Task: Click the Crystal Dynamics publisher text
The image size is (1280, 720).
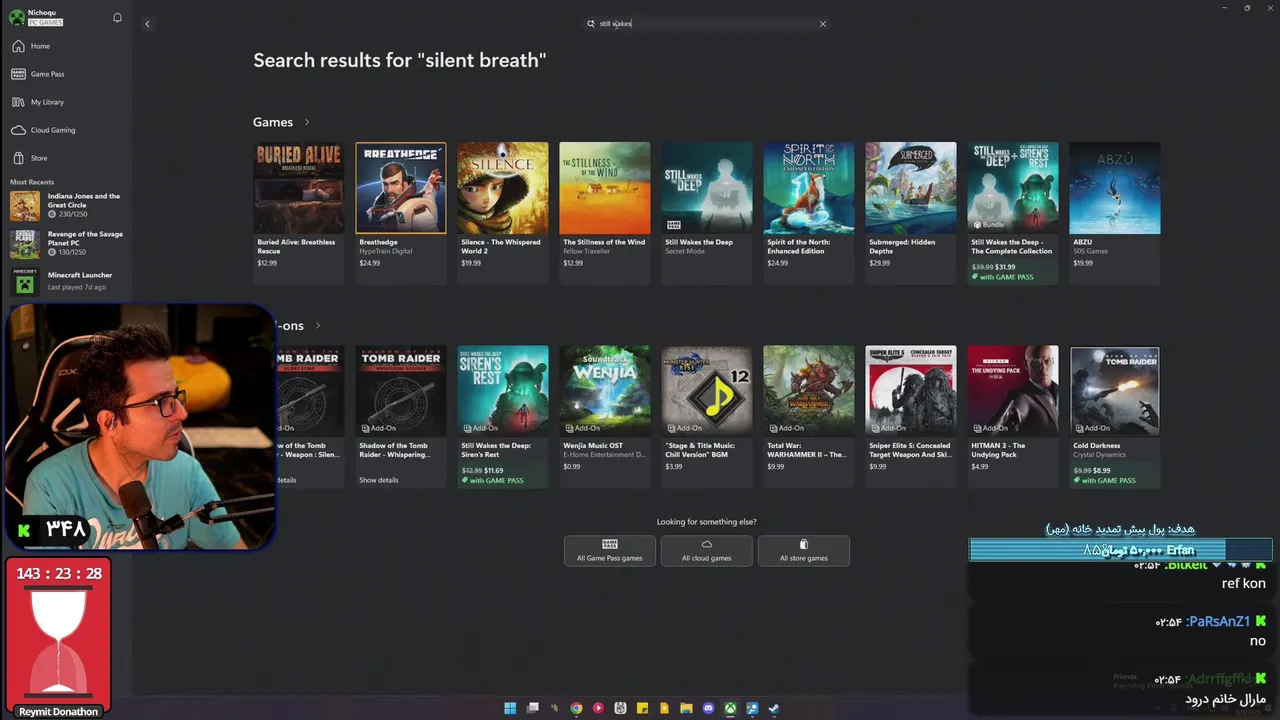Action: [x=1099, y=455]
